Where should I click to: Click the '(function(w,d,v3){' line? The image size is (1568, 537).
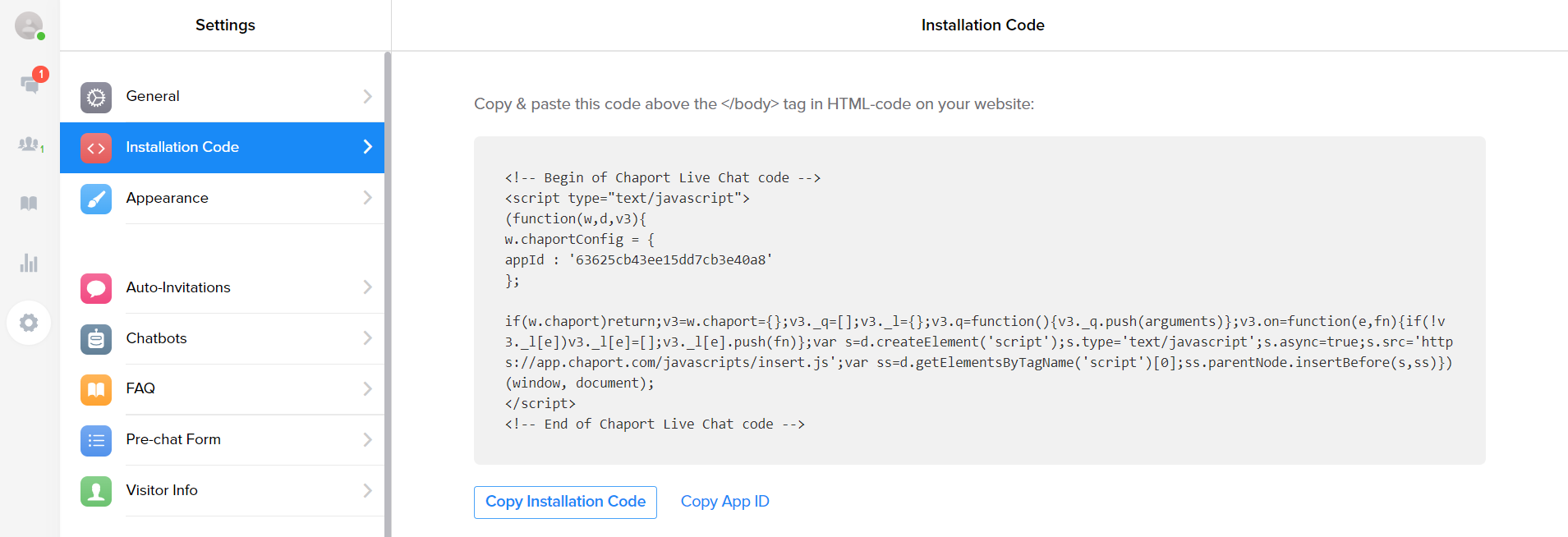click(x=575, y=218)
